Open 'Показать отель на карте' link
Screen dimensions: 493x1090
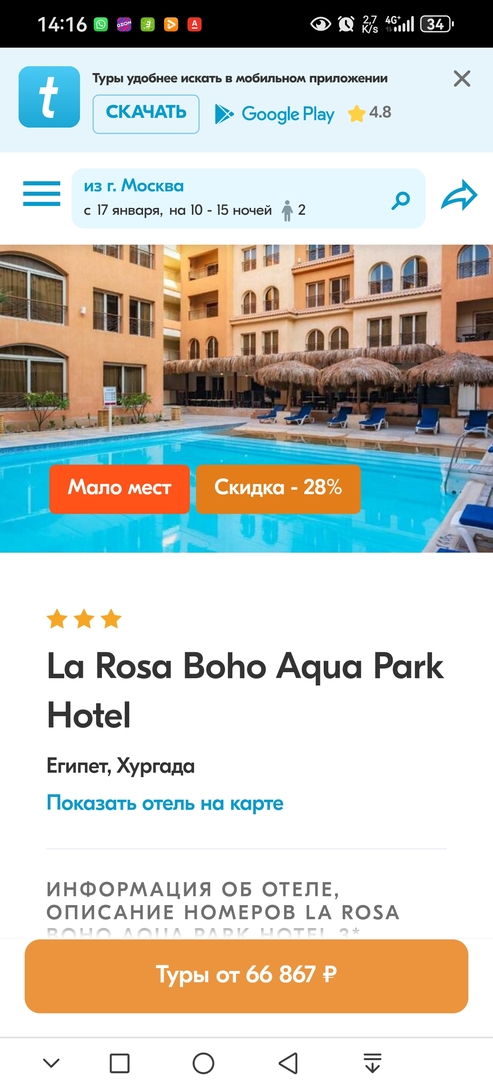[x=165, y=803]
